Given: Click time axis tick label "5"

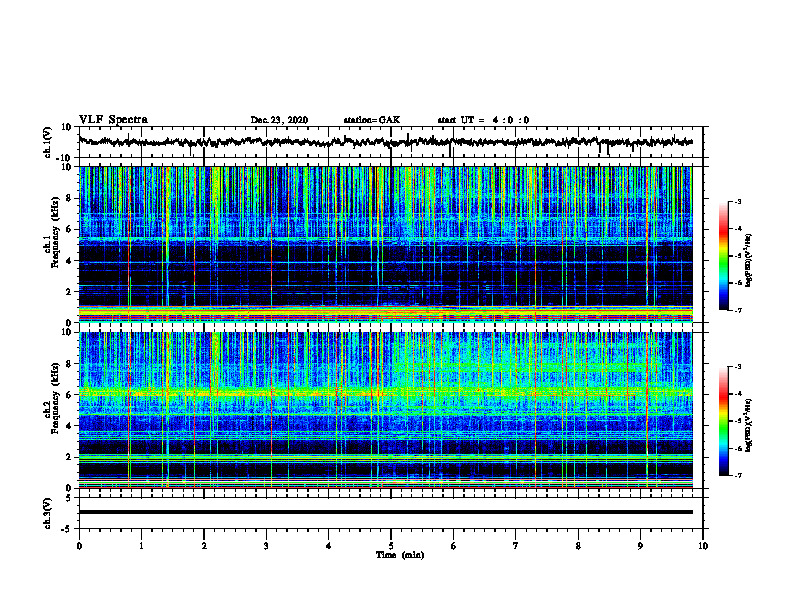Looking at the screenshot, I should click(x=391, y=546).
